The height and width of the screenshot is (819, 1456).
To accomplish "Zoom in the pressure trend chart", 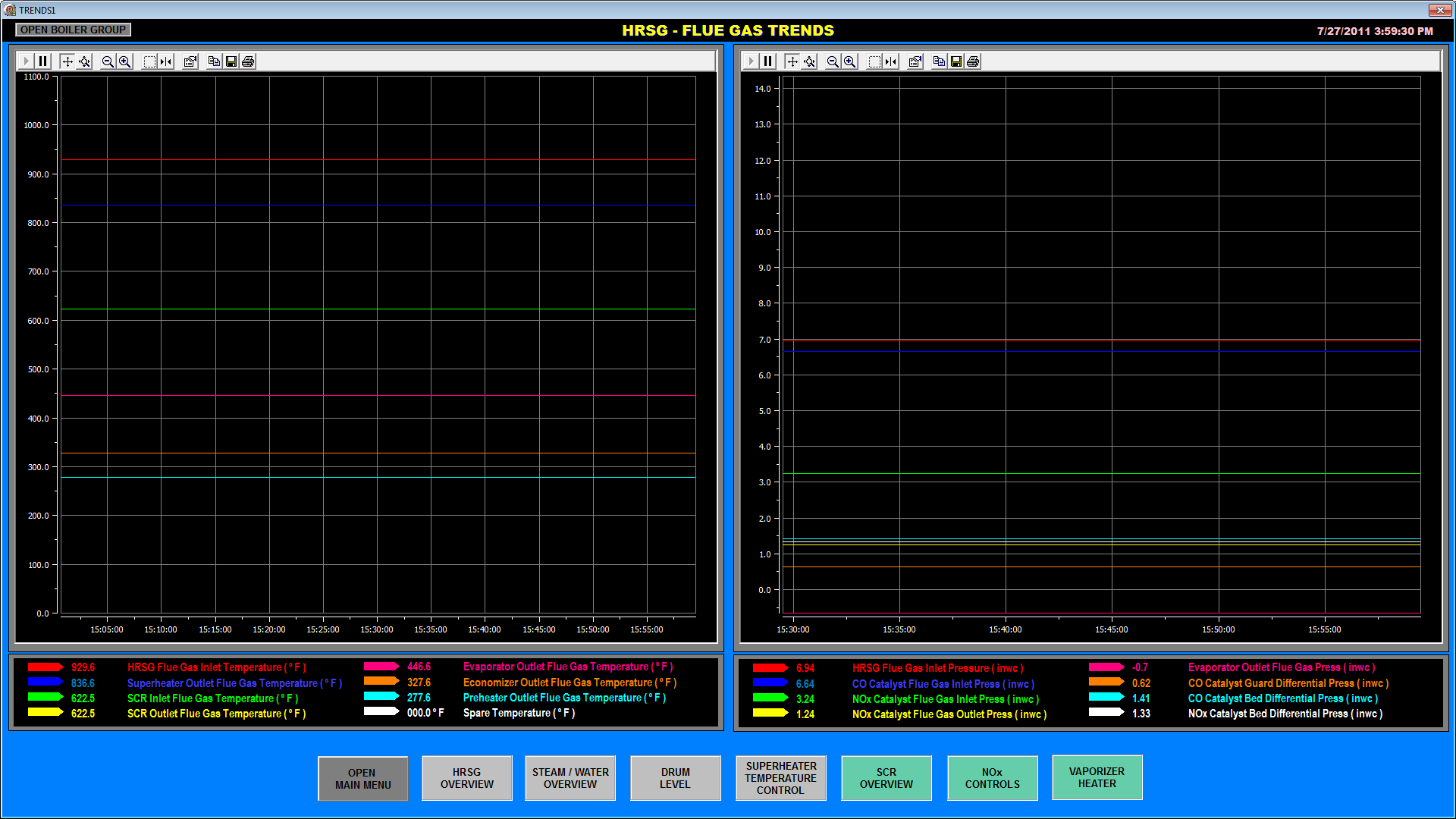I will coord(850,61).
